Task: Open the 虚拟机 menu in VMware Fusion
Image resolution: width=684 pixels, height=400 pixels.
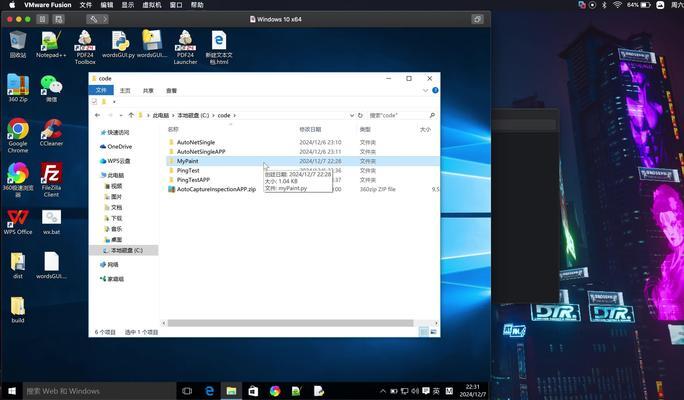Action: 152,5
